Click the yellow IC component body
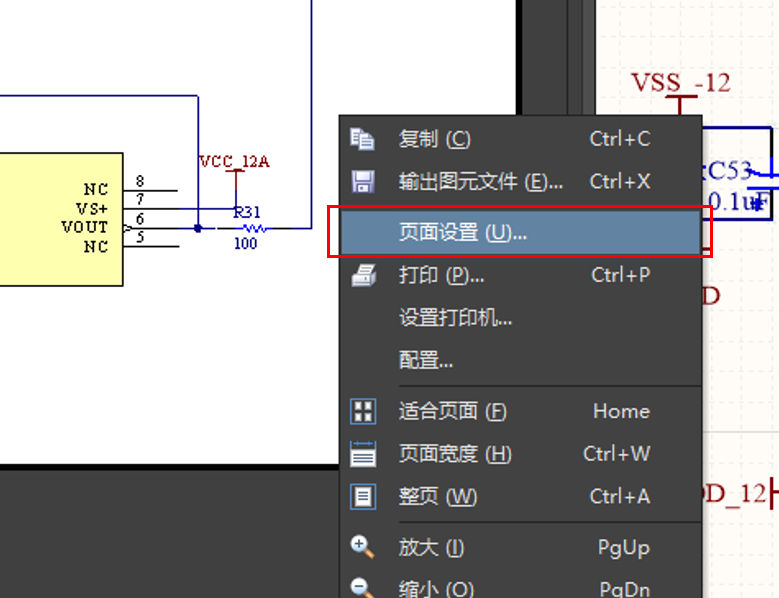This screenshot has width=779, height=598. [x=61, y=220]
